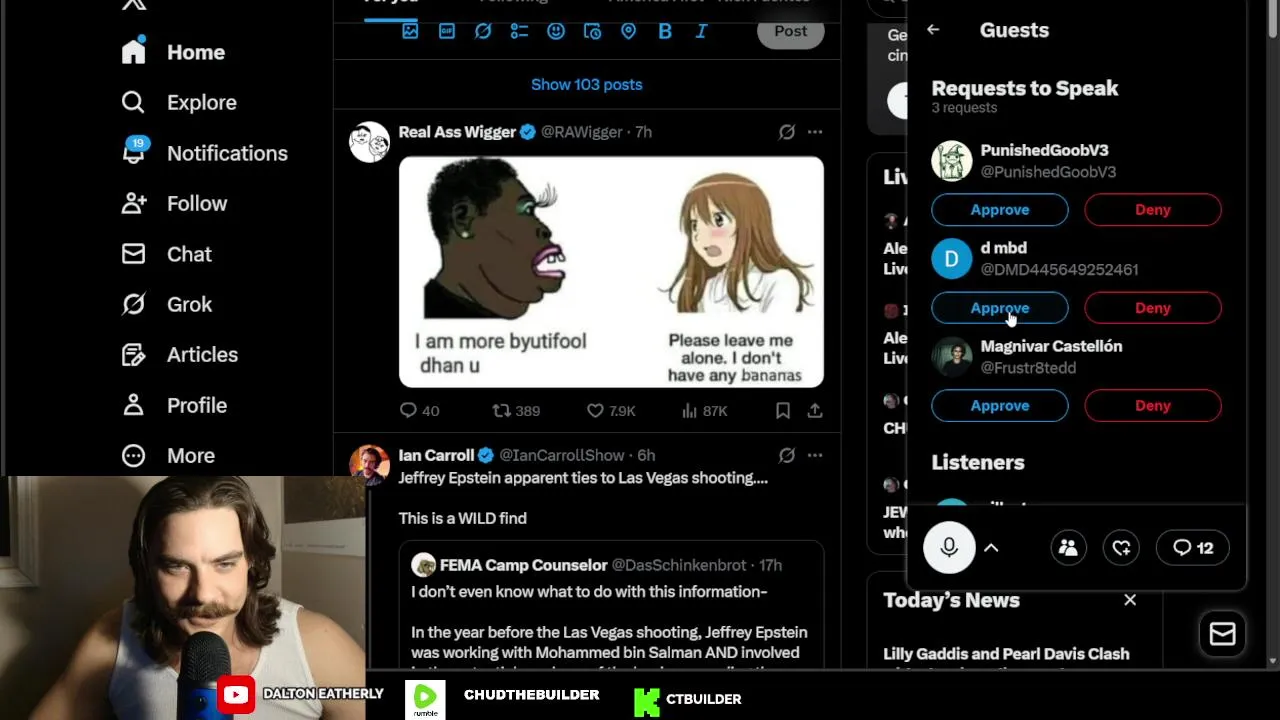
Task: Open more options on Ian Carroll post
Action: [x=815, y=455]
